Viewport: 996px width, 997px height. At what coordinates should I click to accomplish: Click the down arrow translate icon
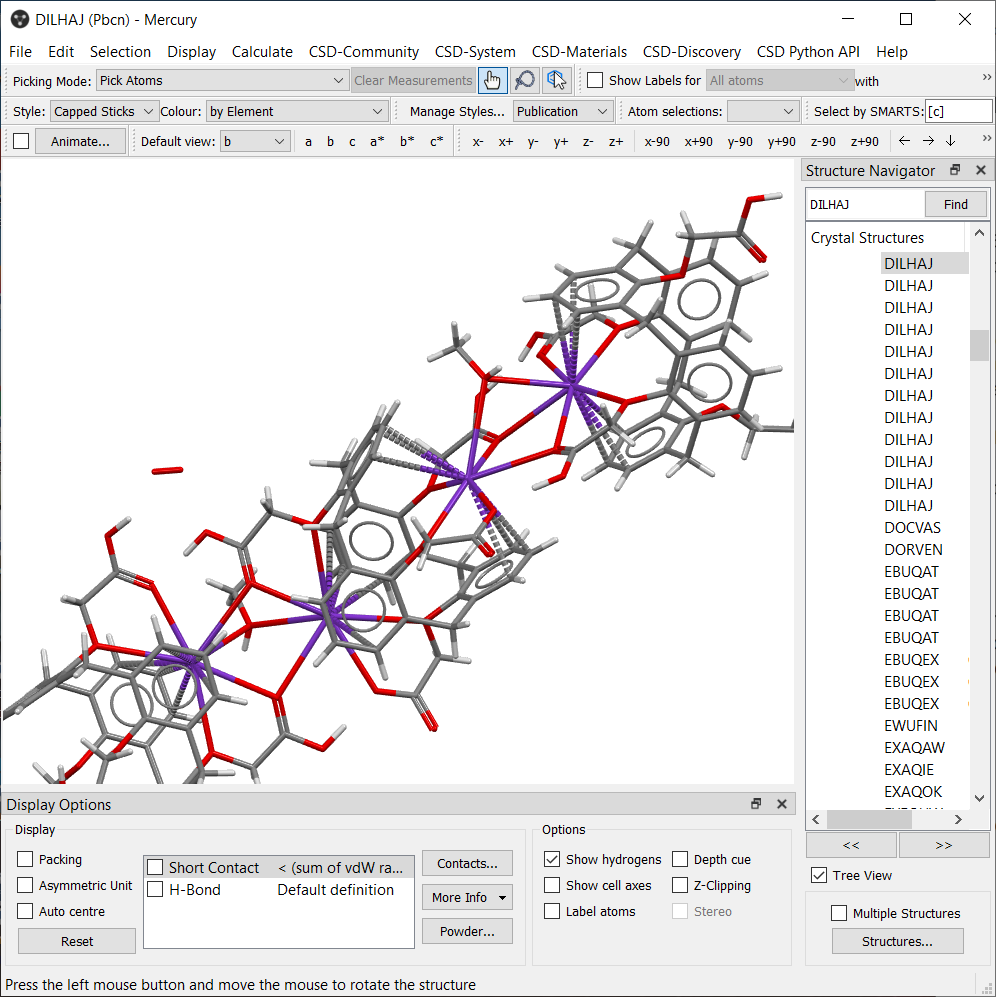tap(950, 141)
